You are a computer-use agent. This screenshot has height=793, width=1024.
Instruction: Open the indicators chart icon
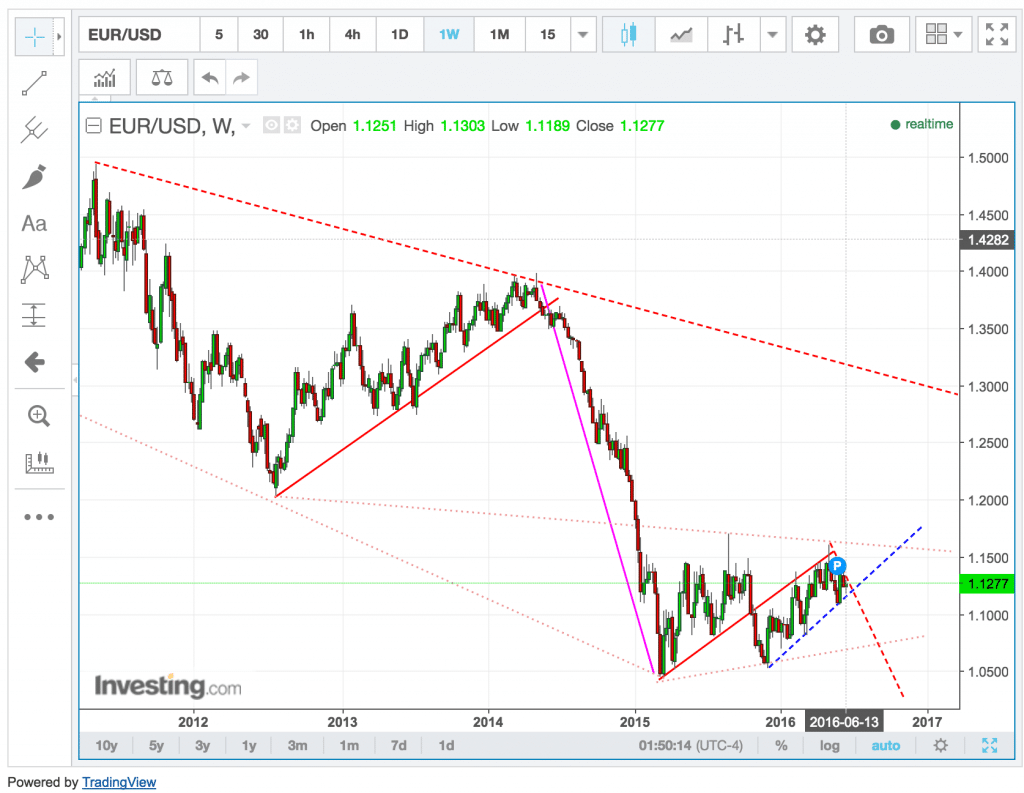coord(104,77)
